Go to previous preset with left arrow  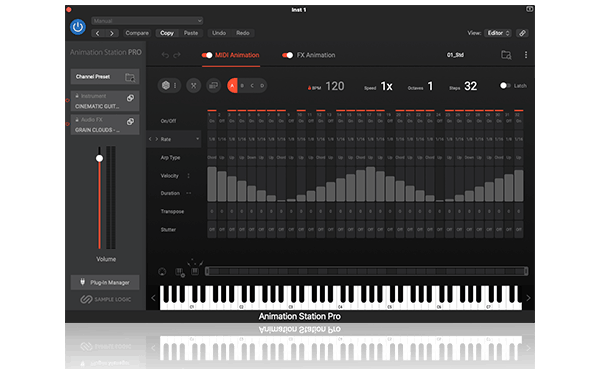98,33
